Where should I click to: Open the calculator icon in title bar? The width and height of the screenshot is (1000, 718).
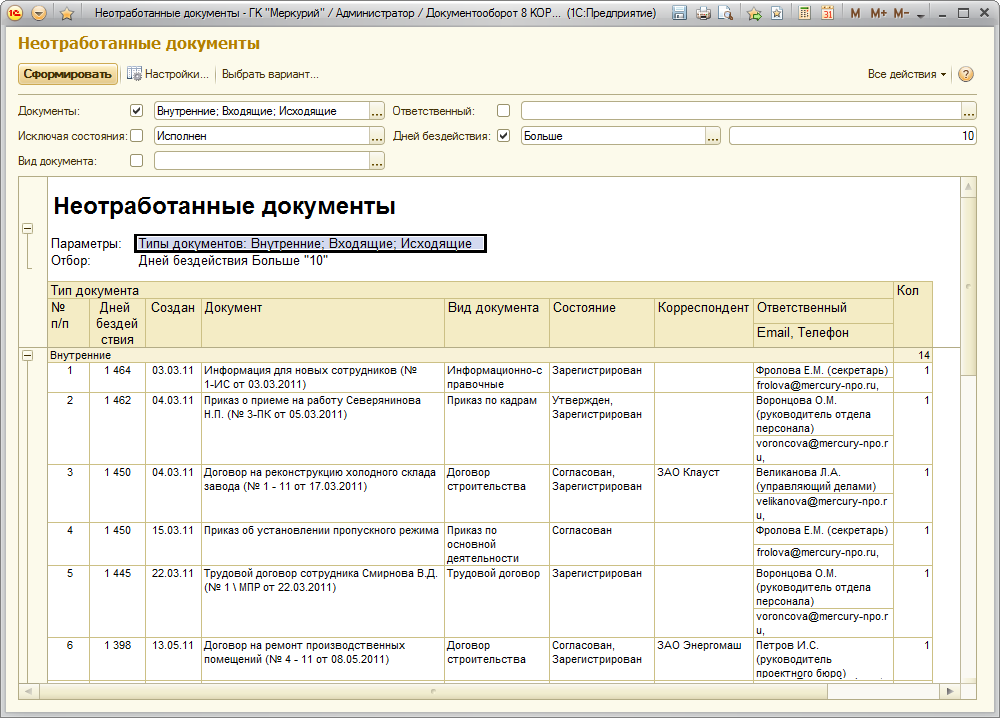805,13
